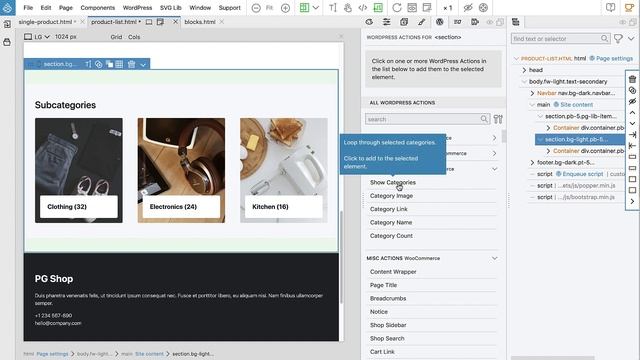Screen dimensions: 640x360
Task: Select section.bg-light row in tree
Action: [x=580, y=139]
